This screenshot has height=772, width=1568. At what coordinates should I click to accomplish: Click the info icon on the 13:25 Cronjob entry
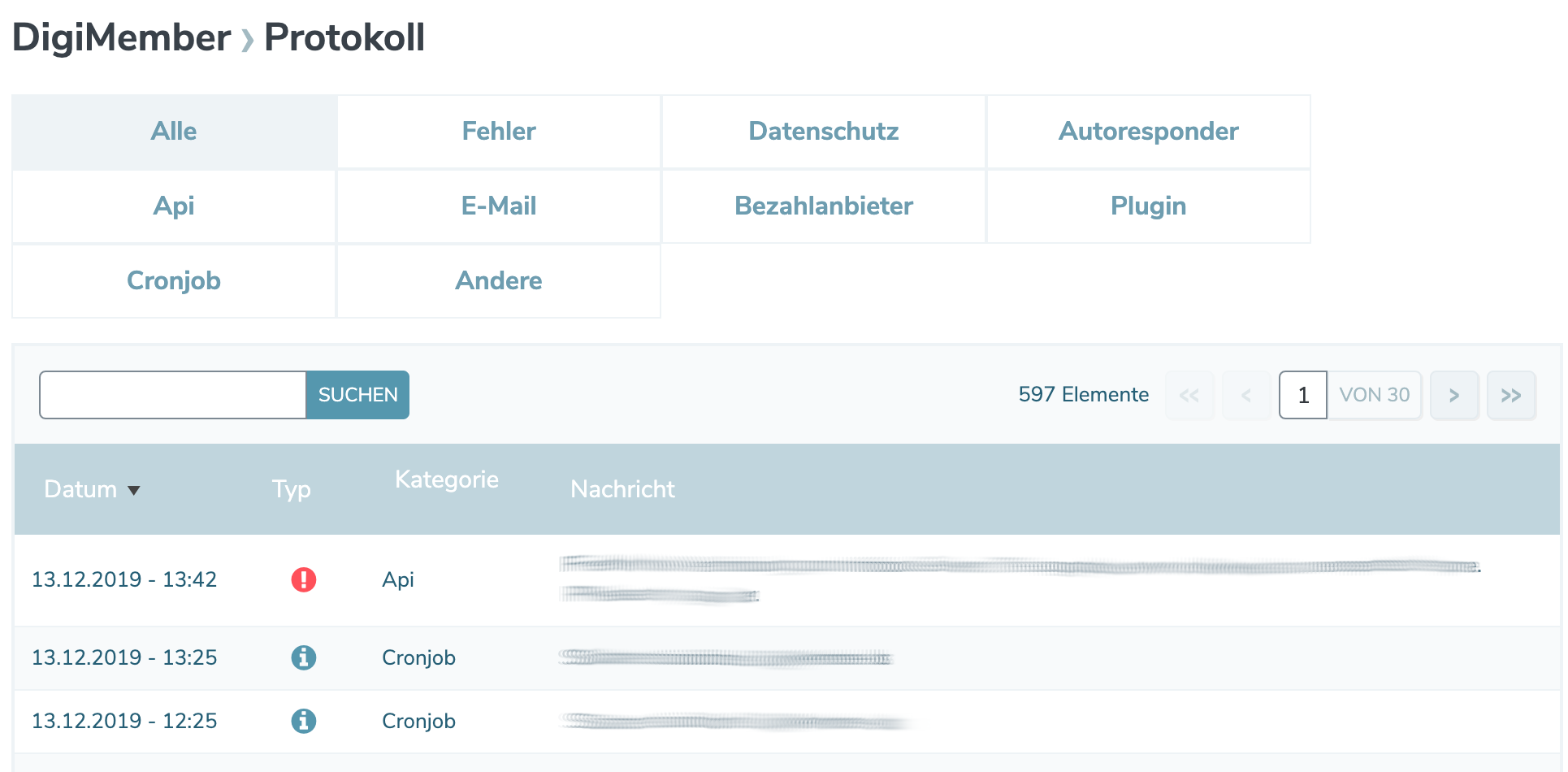pos(304,658)
